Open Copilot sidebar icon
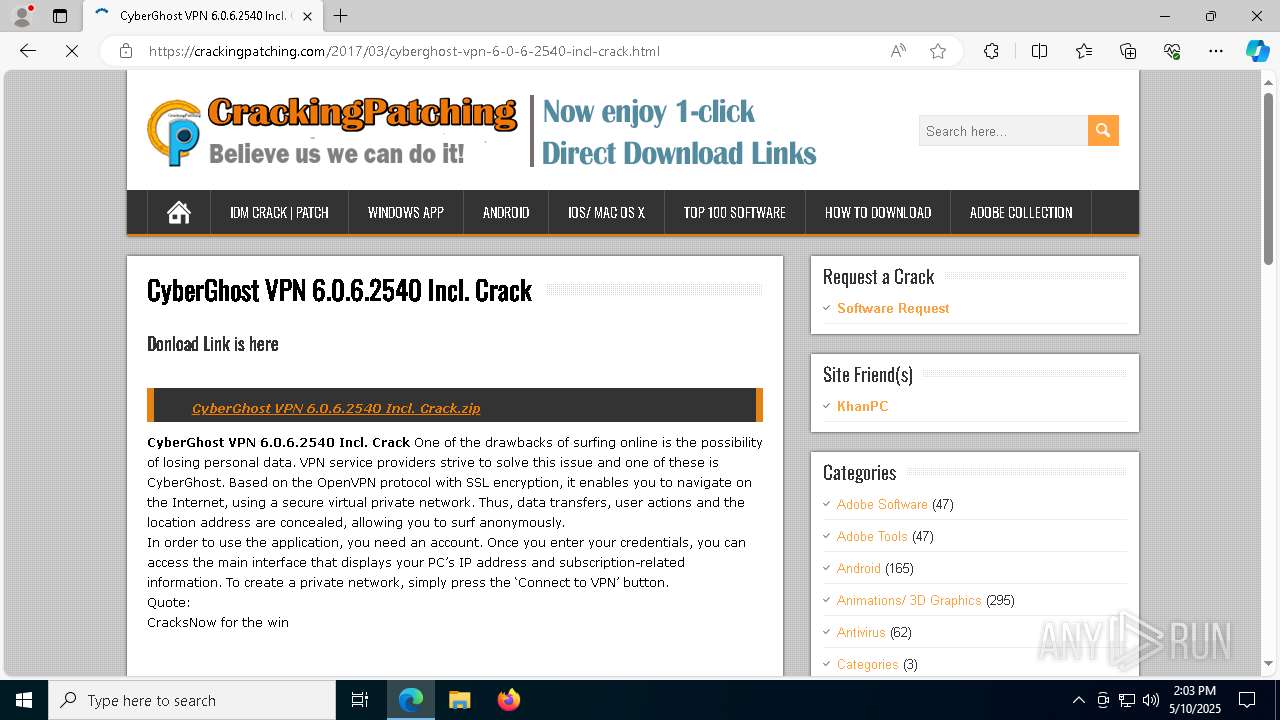Viewport: 1280px width, 720px height. pyautogui.click(x=1257, y=51)
